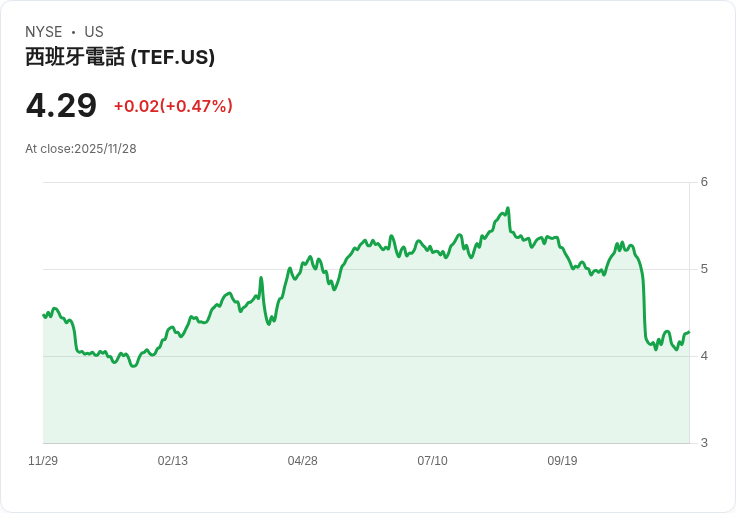Viewport: 736px width, 513px height.
Task: Click the NYSE exchange label
Action: click(x=43, y=32)
